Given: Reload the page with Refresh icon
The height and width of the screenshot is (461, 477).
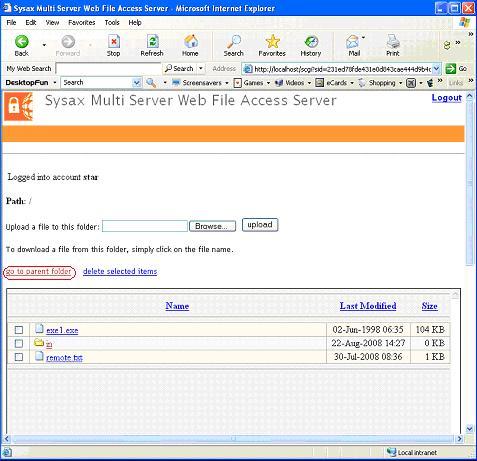Looking at the screenshot, I should [x=152, y=42].
